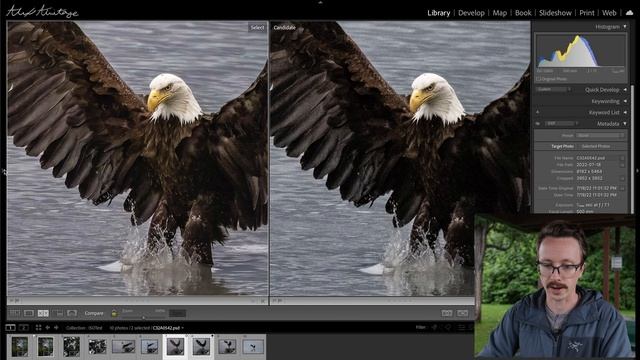Click the icon beside Date Time Original
Screen dimensions: 640x360
pos(622,188)
